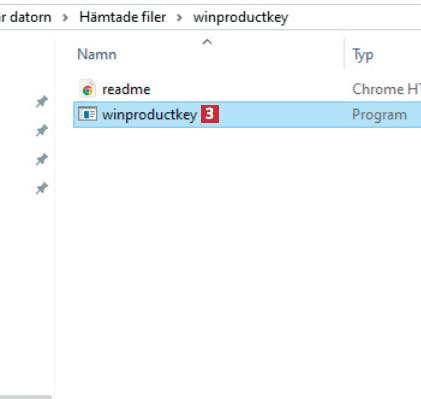Click the topmost pin icon in sidebar

tap(42, 102)
